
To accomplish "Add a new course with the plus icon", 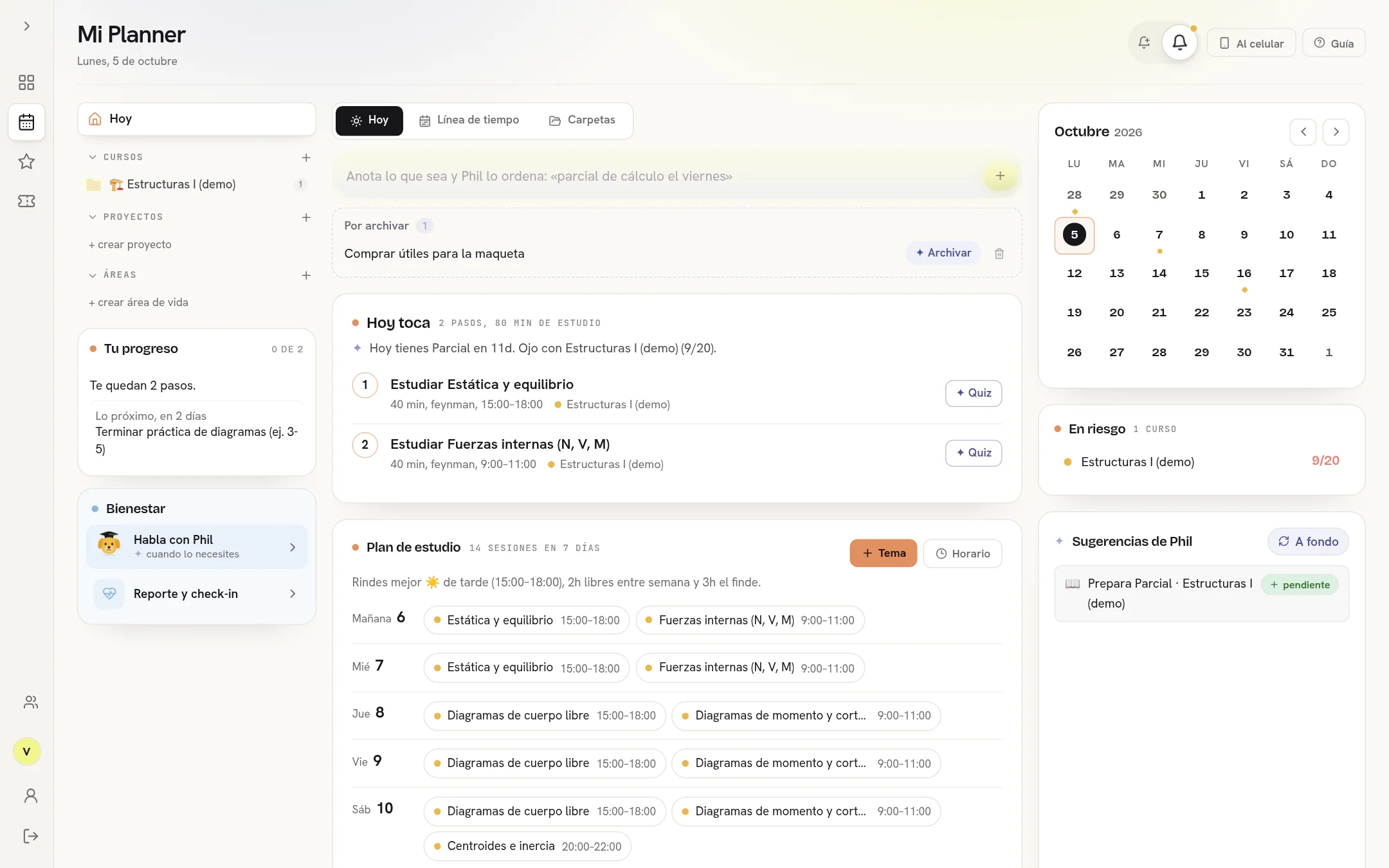I will [x=306, y=158].
